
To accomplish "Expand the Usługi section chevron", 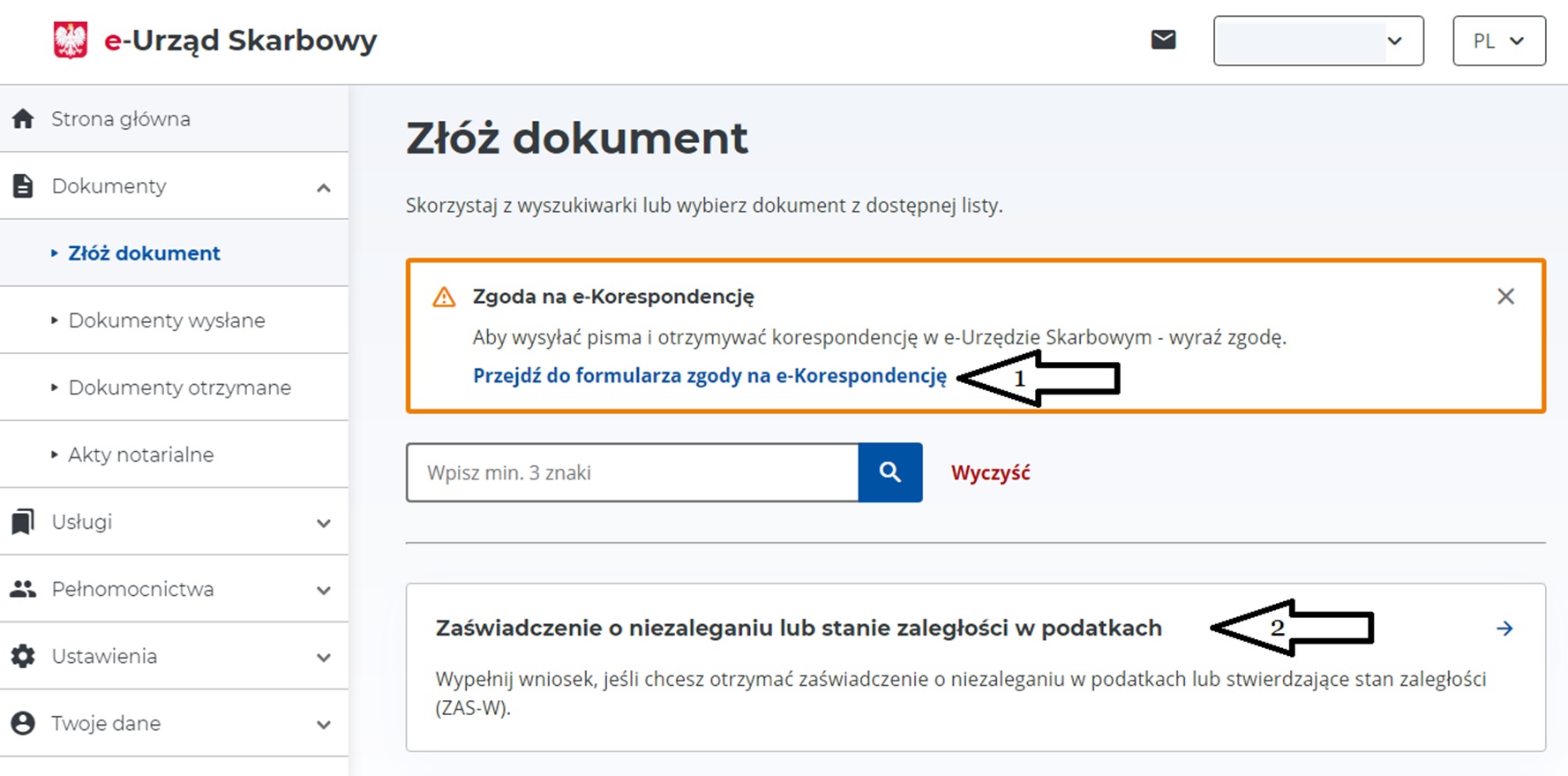I will coord(324,523).
